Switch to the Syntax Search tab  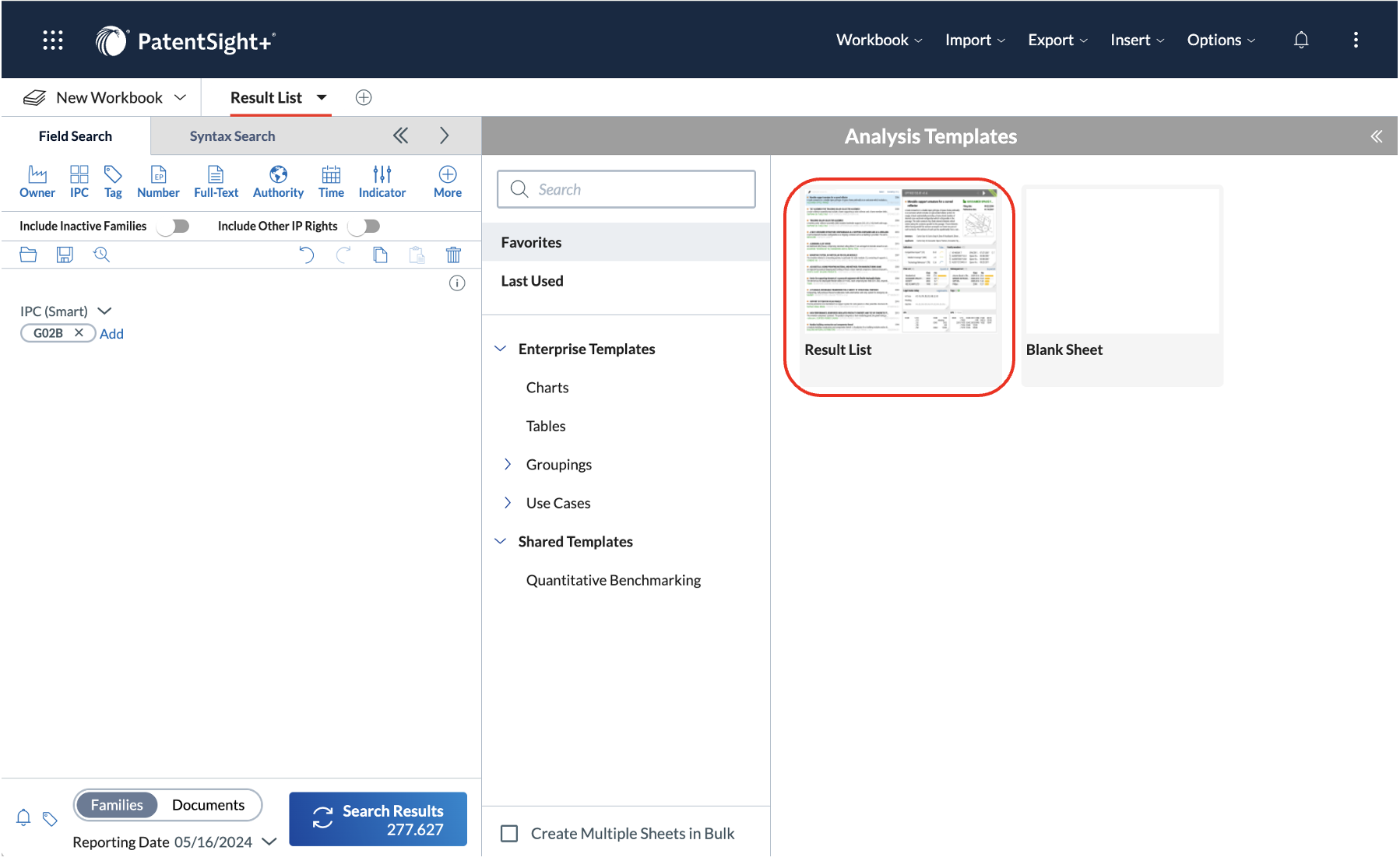click(232, 136)
